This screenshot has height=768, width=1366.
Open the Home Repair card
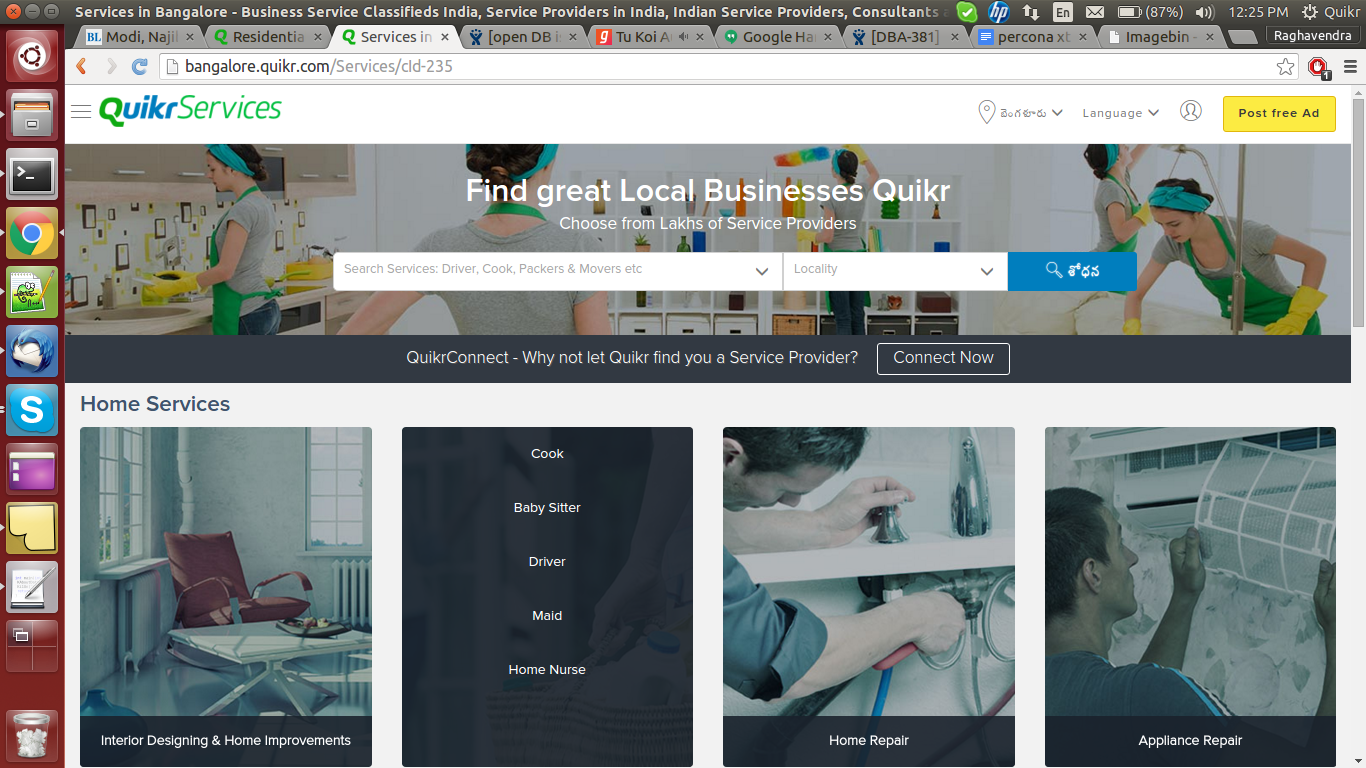click(869, 597)
